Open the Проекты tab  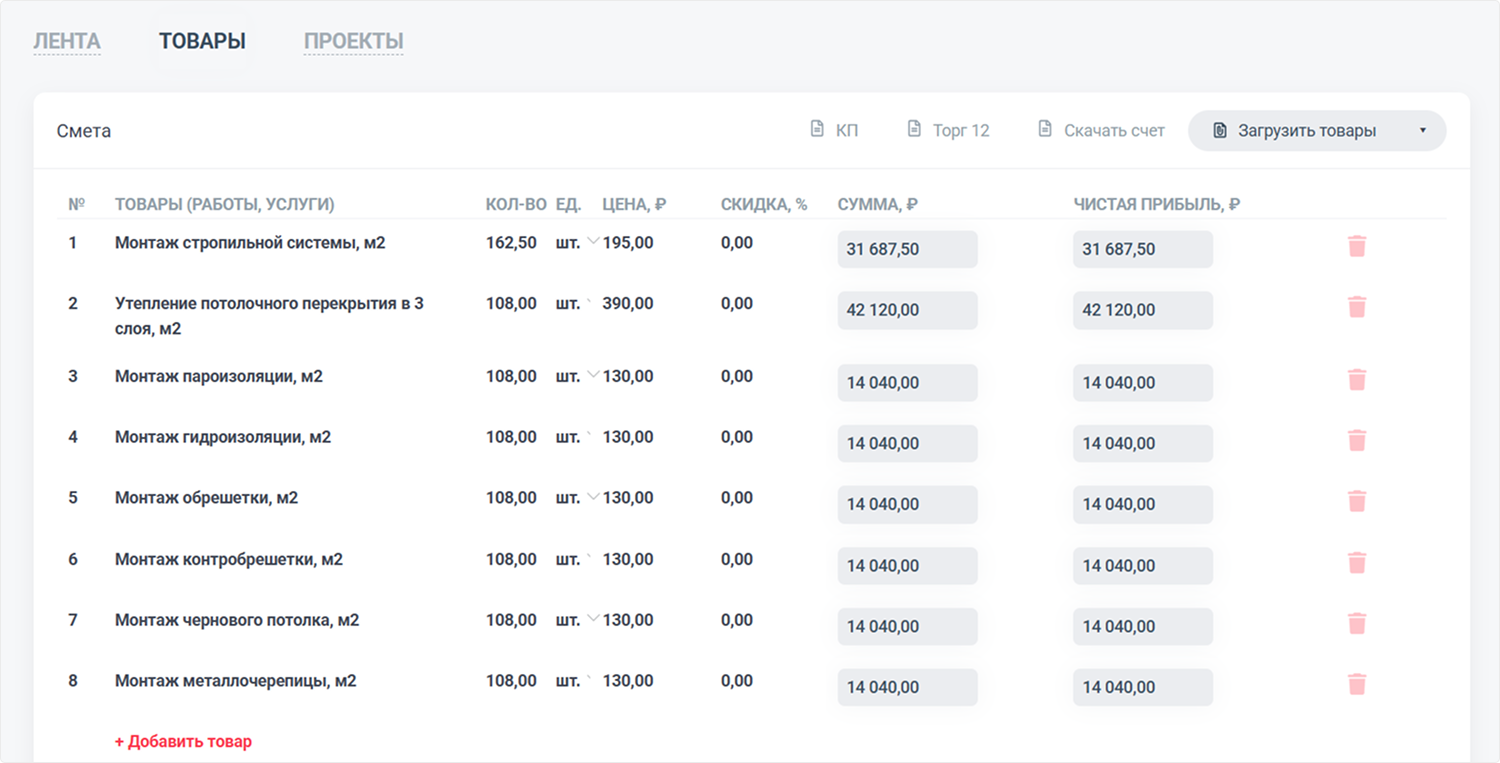(x=353, y=41)
